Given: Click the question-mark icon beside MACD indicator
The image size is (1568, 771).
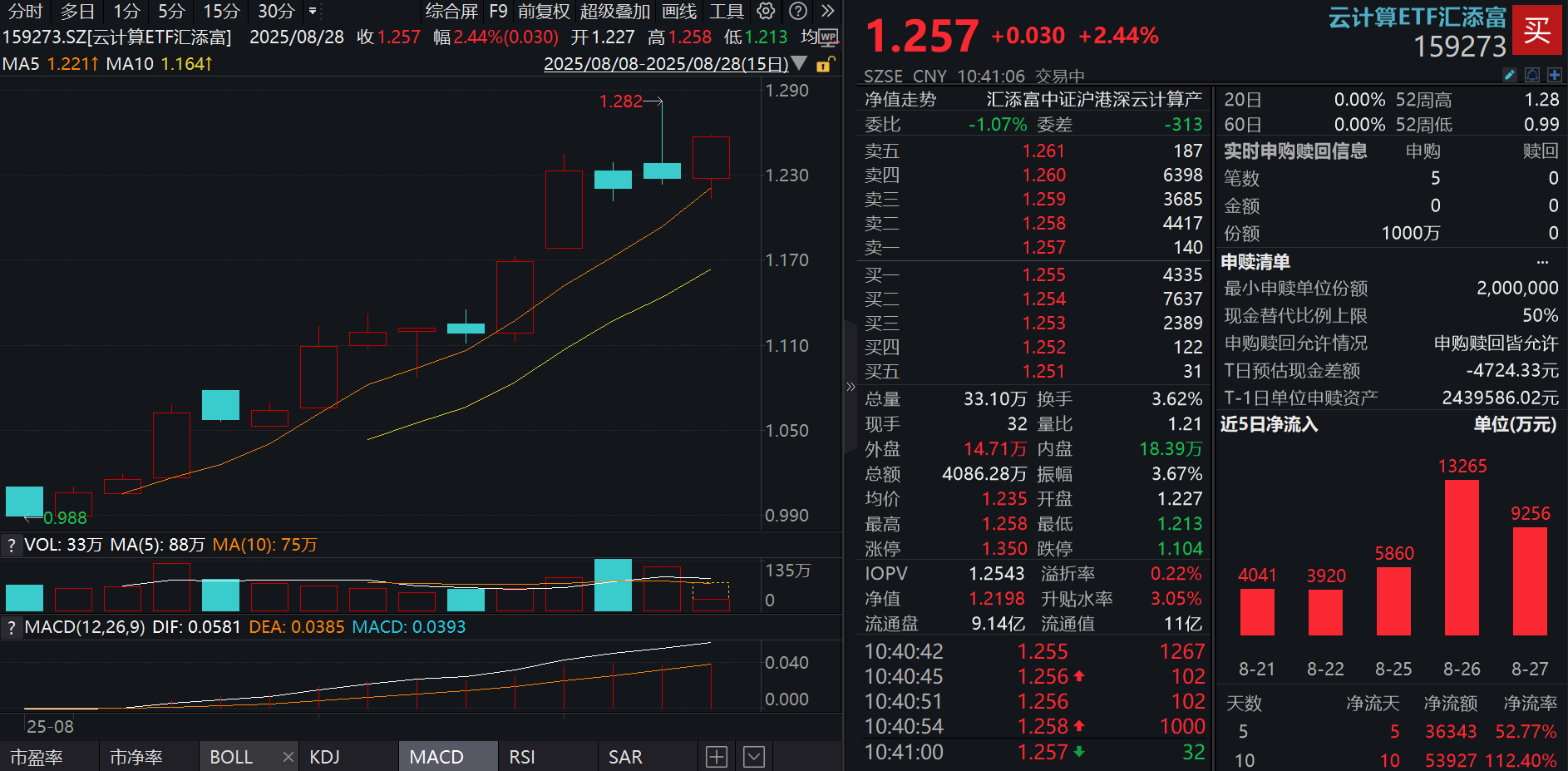Looking at the screenshot, I should click(11, 626).
